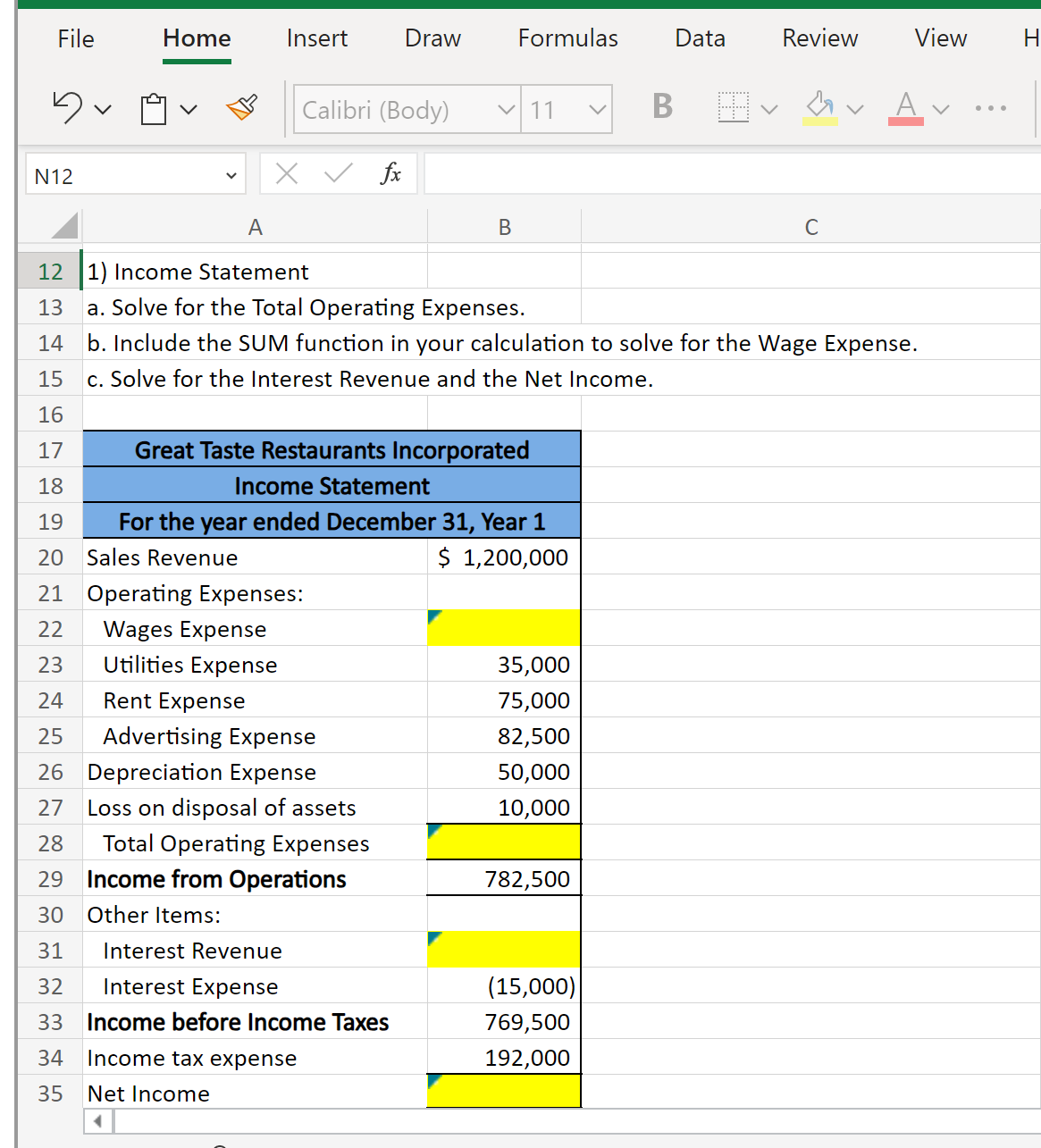Screen dimensions: 1041x1148
Task: Open the File menu
Action: click(75, 38)
